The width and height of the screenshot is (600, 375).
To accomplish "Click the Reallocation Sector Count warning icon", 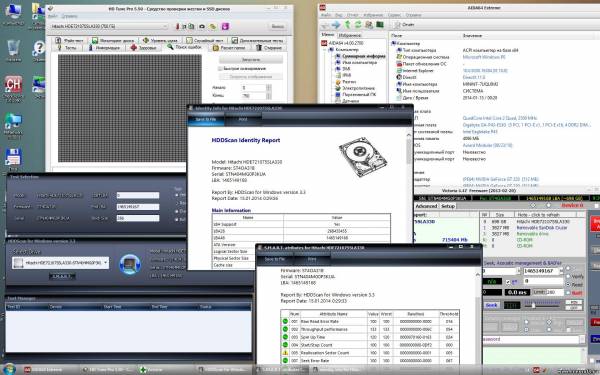I will [285, 352].
